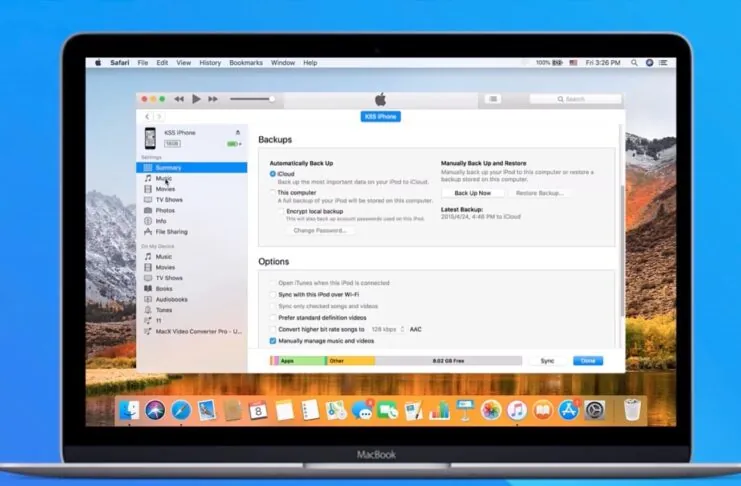Open Audiobooks icon in sidebar
741x486 pixels.
coord(148,299)
